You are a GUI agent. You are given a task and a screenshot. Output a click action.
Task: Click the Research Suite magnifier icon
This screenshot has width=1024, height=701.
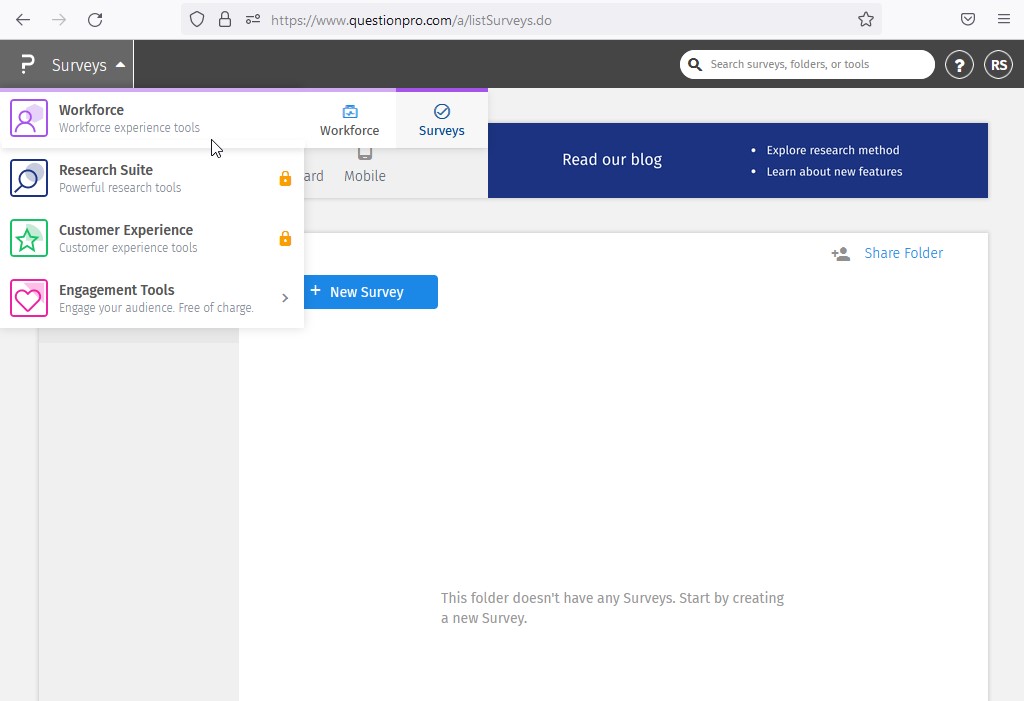pos(29,179)
